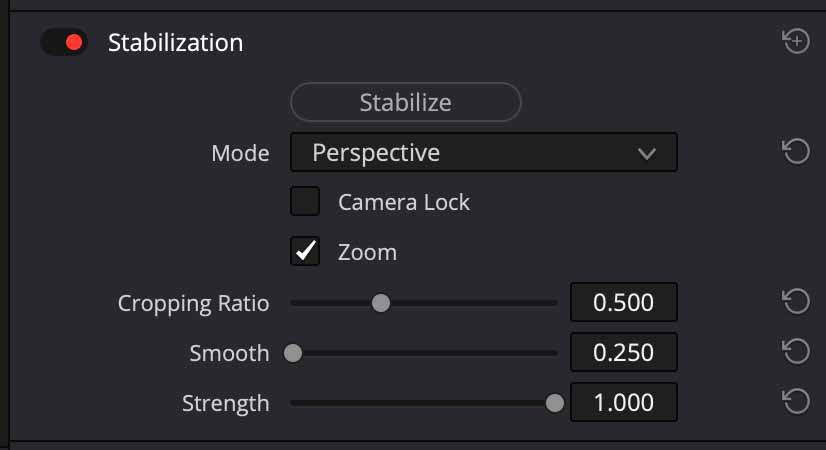Click the Smooth slider handle
This screenshot has height=450, width=826.
coord(293,353)
